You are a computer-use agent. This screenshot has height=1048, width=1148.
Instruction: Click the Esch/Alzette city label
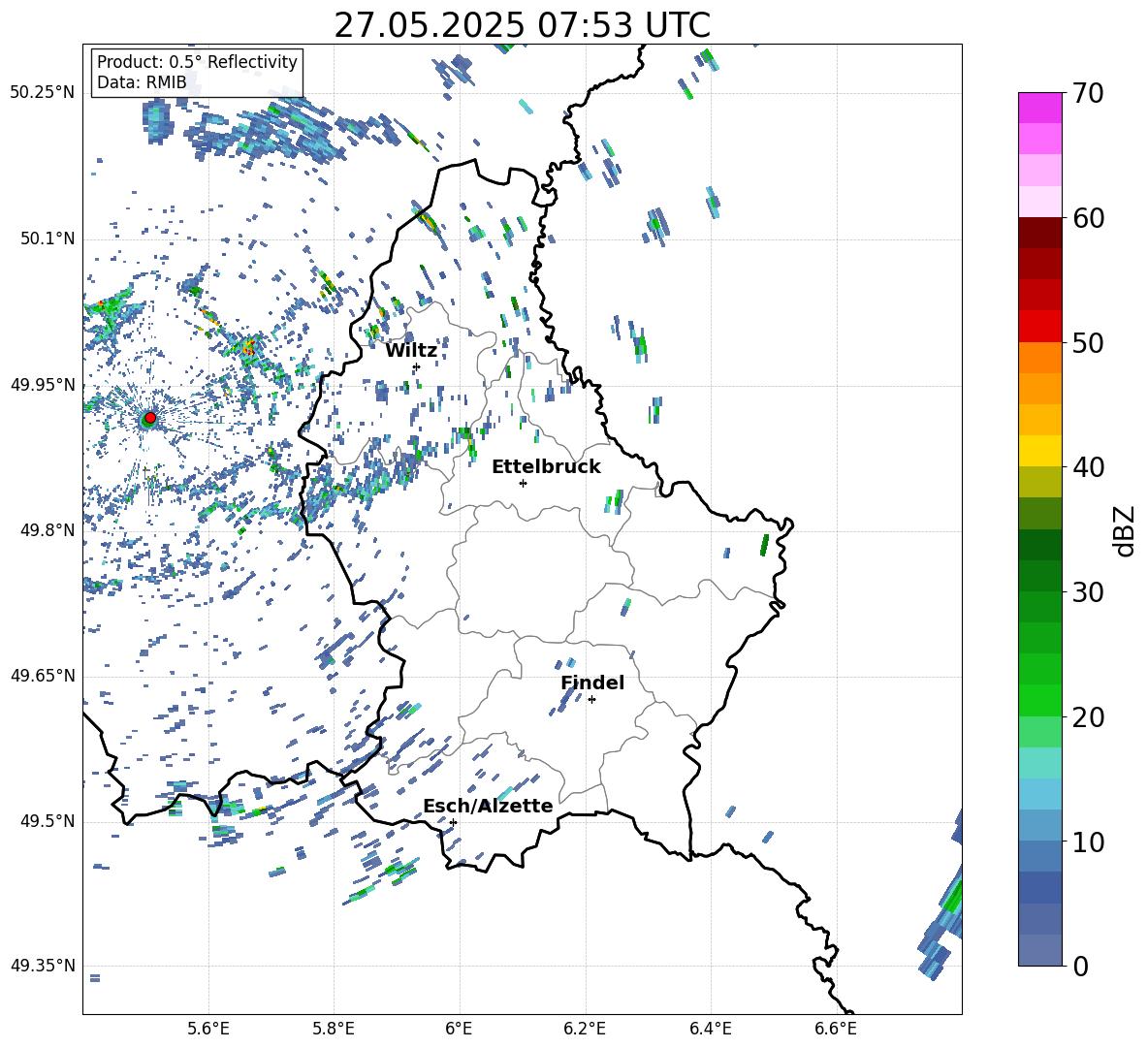488,806
